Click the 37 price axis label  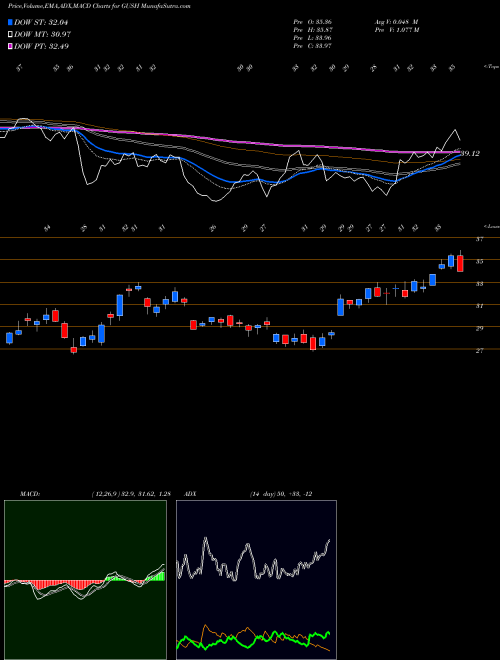[x=479, y=239]
